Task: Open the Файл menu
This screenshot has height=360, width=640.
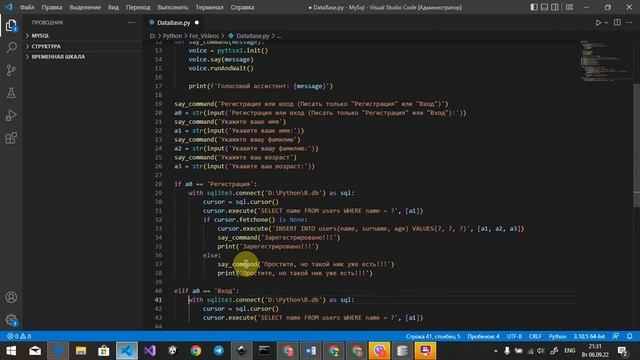Action: [27, 7]
